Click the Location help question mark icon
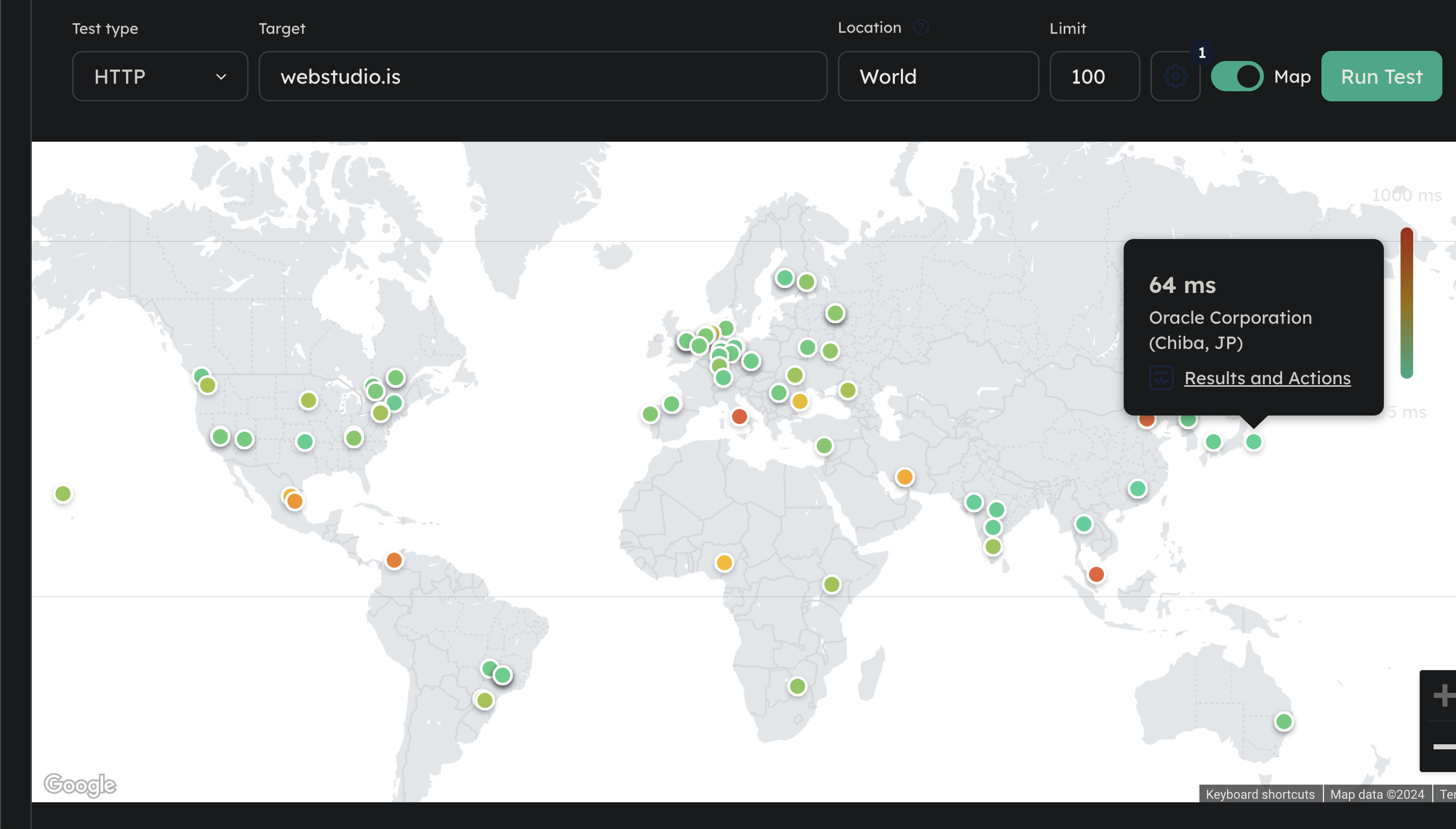Screen dimensions: 1456x829 tap(921, 27)
